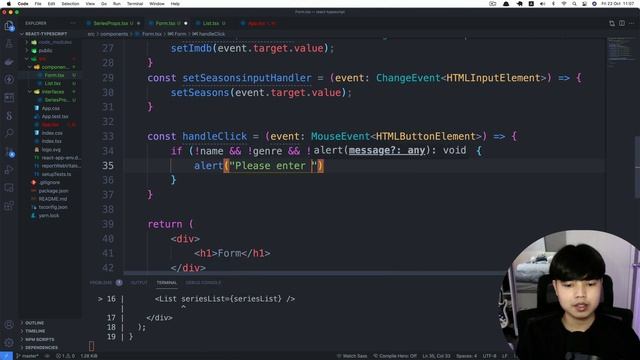Click Spaces: 4 indentation setting
The width and height of the screenshot is (640, 360).
[x=467, y=356]
